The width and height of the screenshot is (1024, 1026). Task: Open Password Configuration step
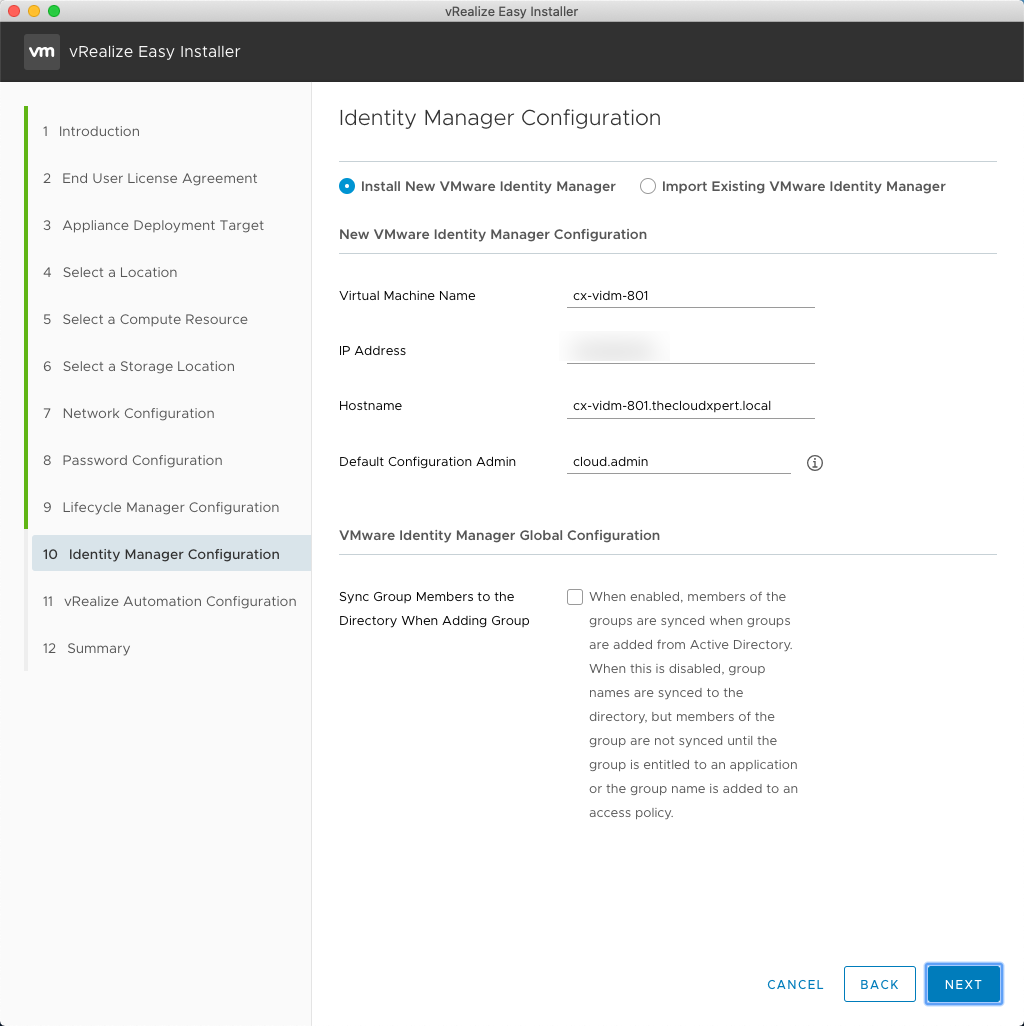tap(142, 460)
